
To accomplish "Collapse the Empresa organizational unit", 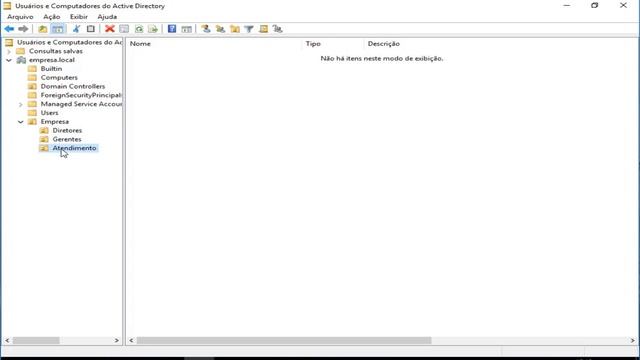I will click(21, 122).
